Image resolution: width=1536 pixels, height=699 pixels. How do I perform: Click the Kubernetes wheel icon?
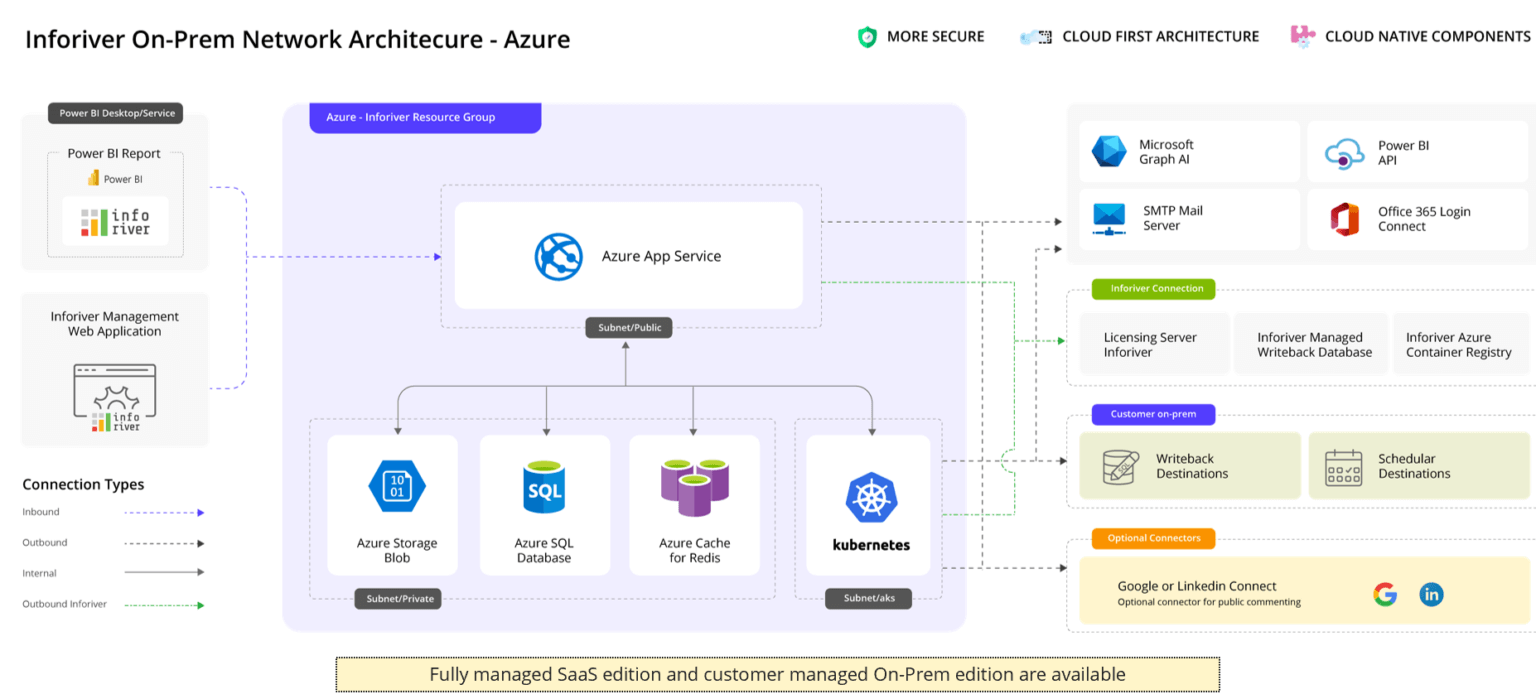[871, 498]
